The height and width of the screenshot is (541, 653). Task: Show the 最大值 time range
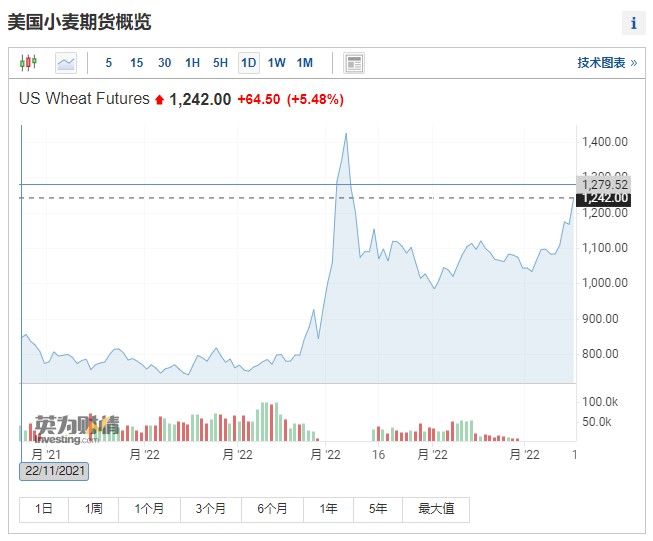click(436, 509)
